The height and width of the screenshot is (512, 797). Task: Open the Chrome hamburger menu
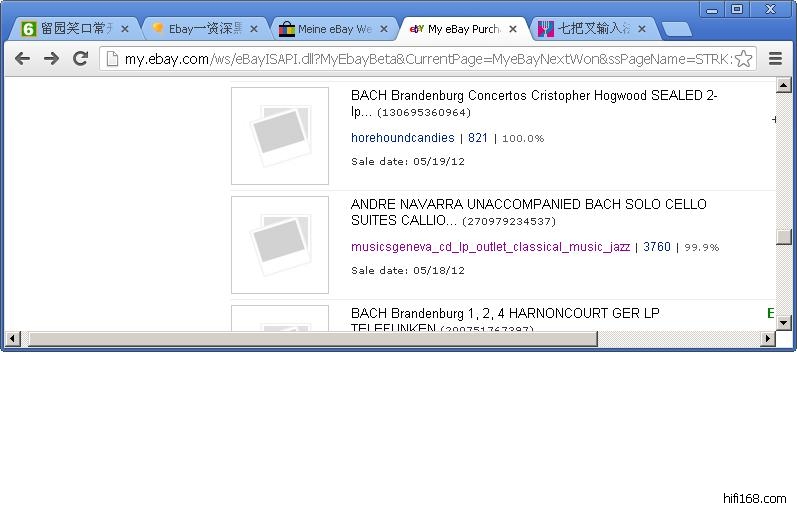tap(775, 59)
